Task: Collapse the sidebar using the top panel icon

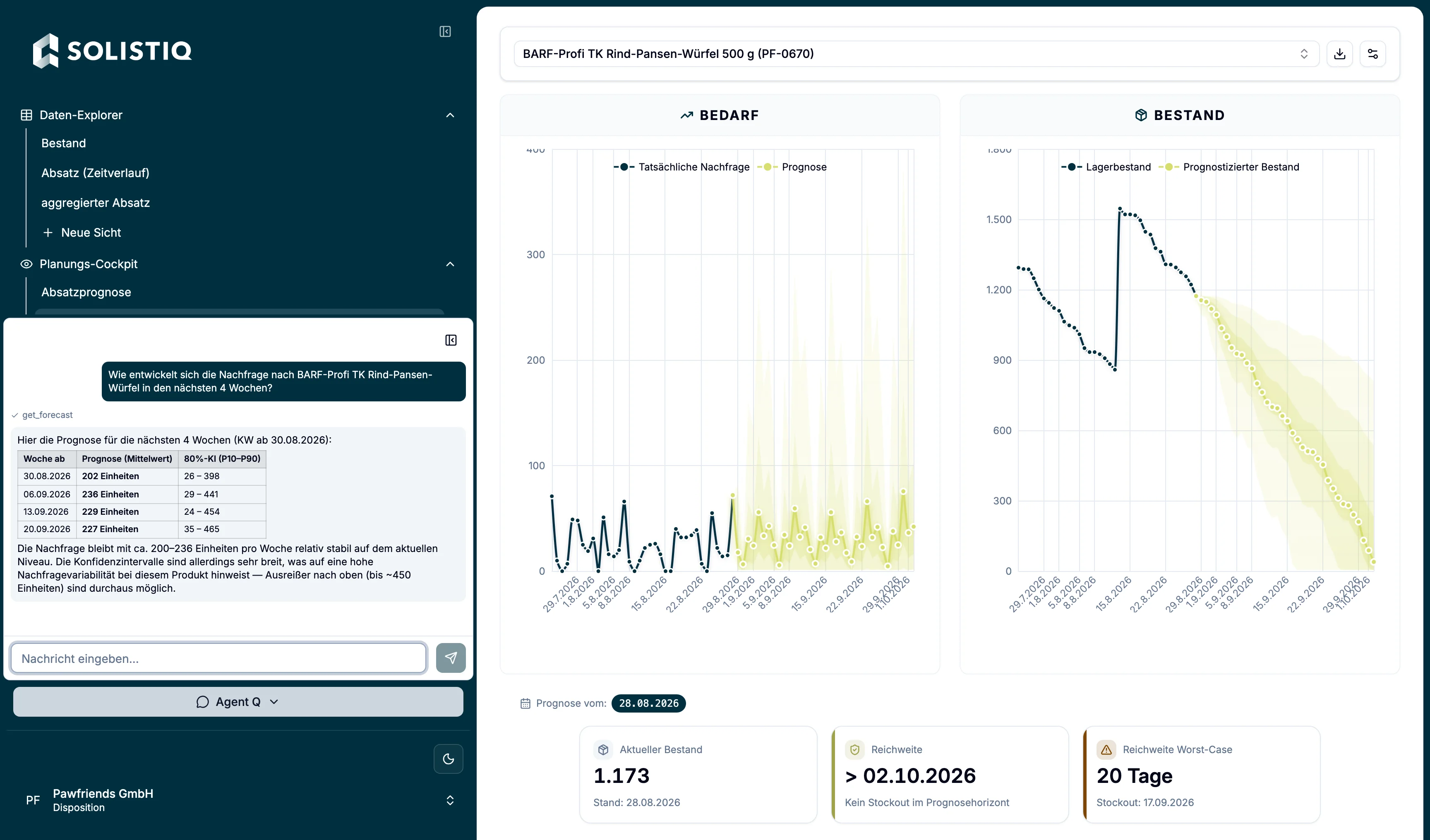Action: point(445,32)
